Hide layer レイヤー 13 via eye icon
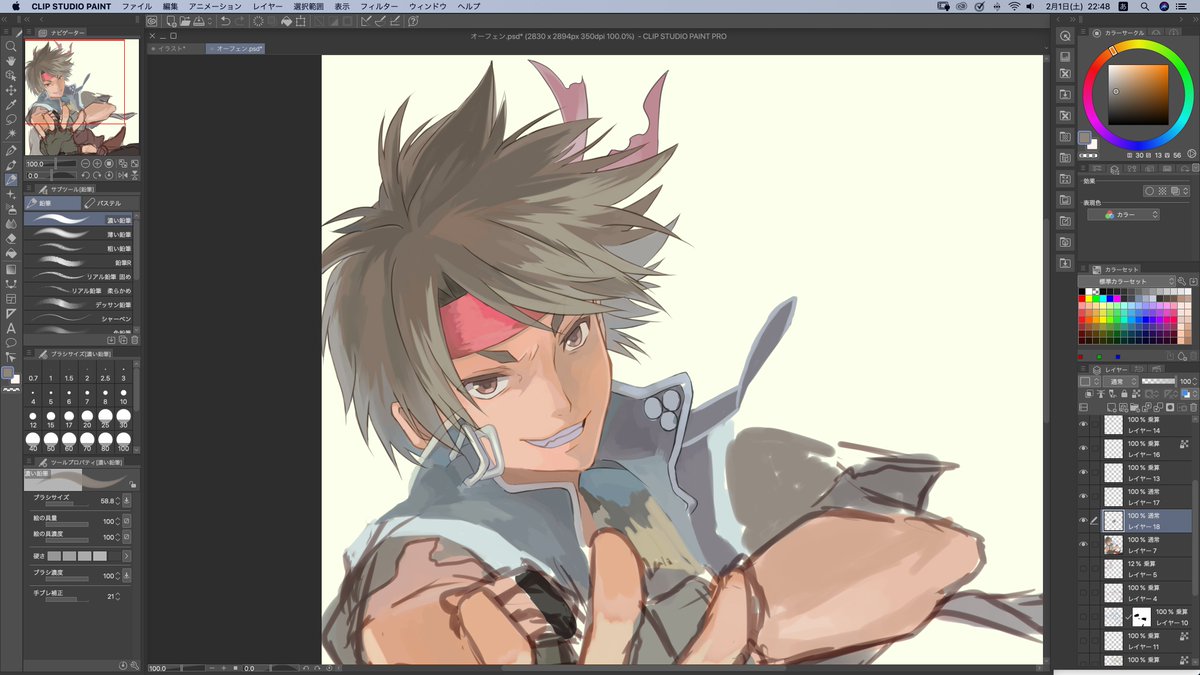The height and width of the screenshot is (675, 1200). pyautogui.click(x=1083, y=472)
